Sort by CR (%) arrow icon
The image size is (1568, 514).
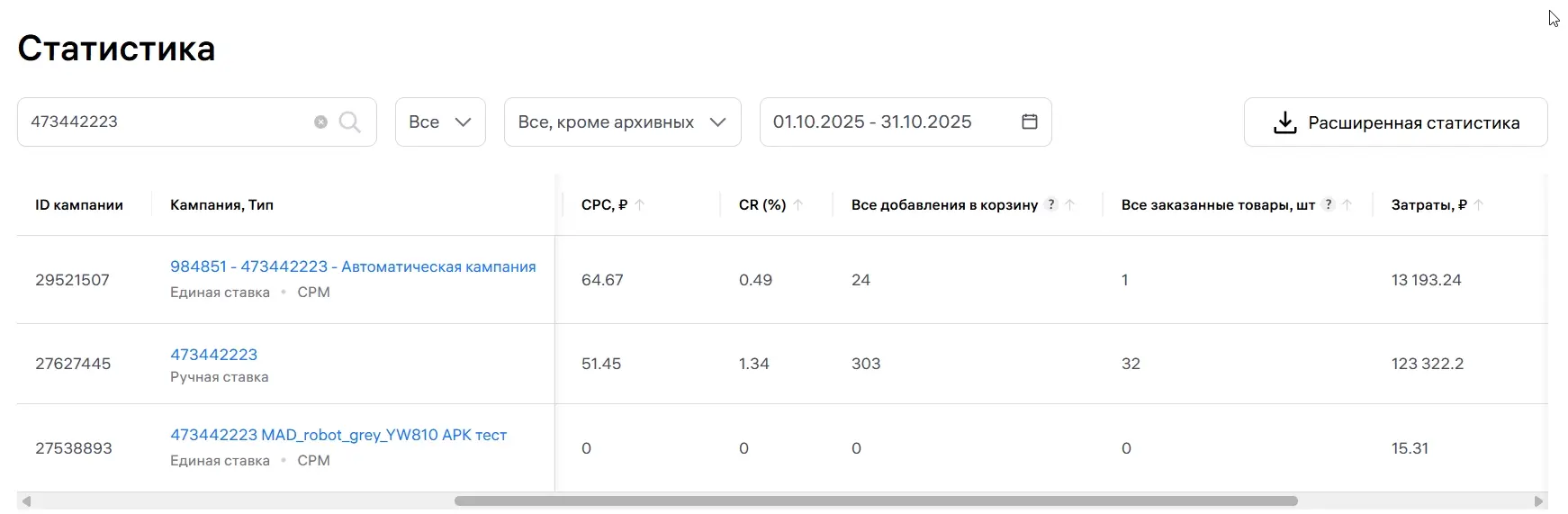[798, 205]
